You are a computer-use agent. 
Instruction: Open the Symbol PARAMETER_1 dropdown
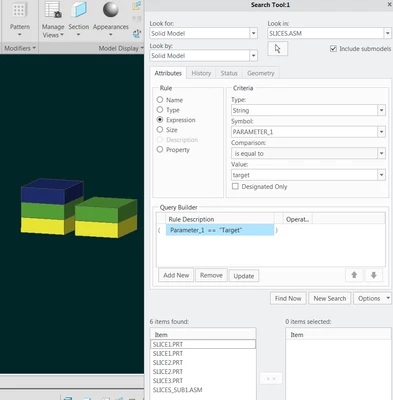click(x=381, y=132)
